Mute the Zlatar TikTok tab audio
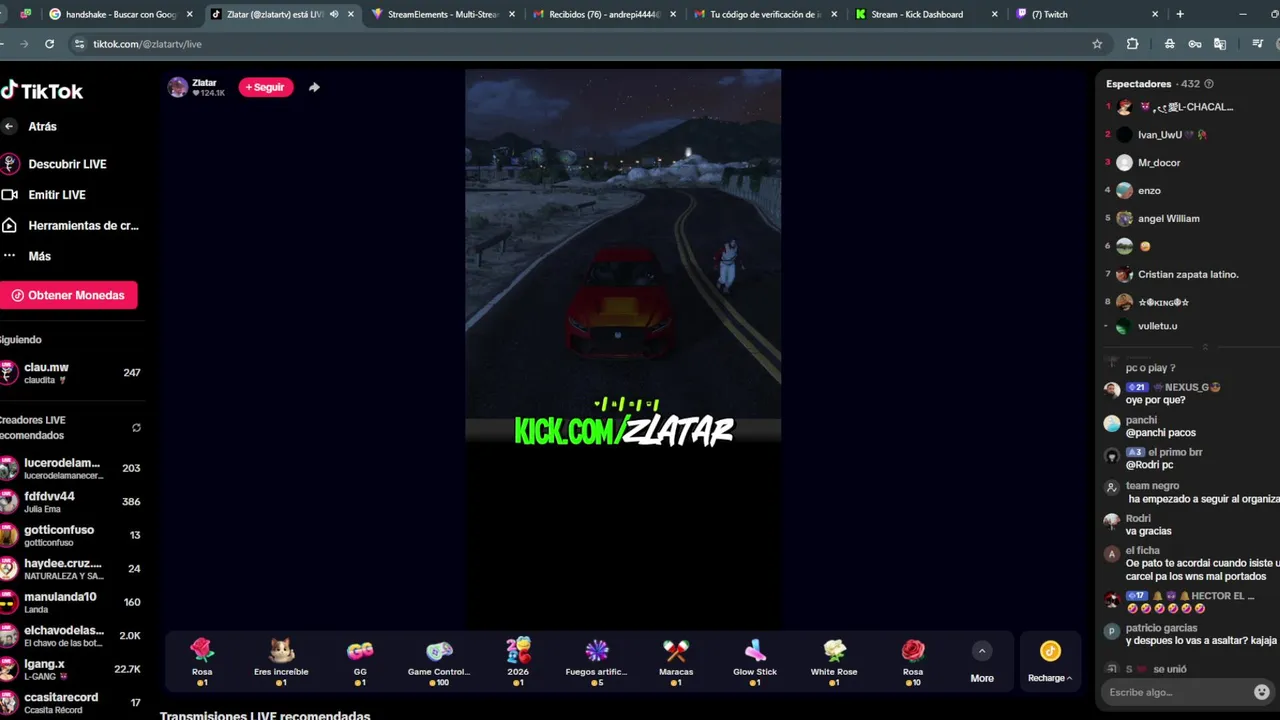The height and width of the screenshot is (720, 1280). pyautogui.click(x=334, y=14)
